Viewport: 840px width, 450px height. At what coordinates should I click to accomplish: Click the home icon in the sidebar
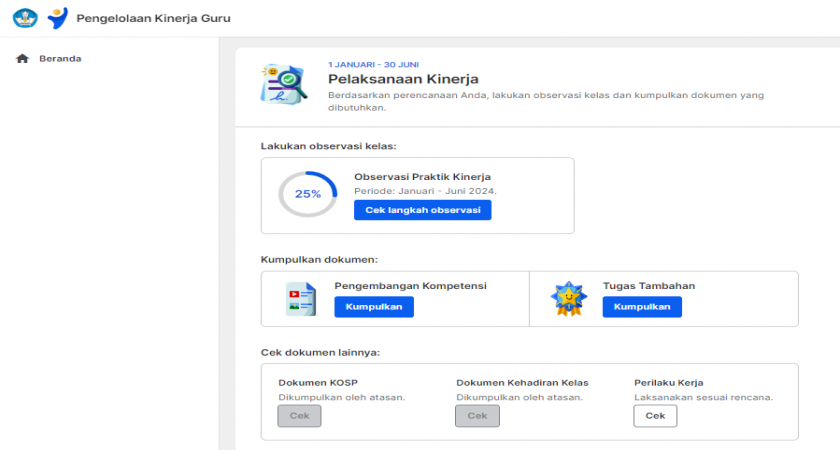[x=22, y=59]
